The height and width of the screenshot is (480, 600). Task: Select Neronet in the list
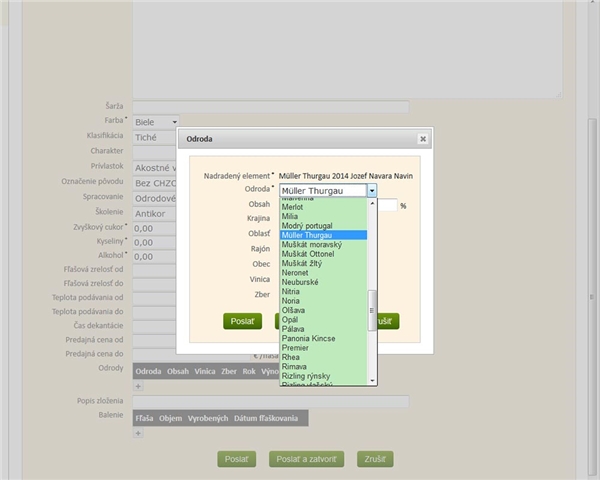click(x=323, y=273)
